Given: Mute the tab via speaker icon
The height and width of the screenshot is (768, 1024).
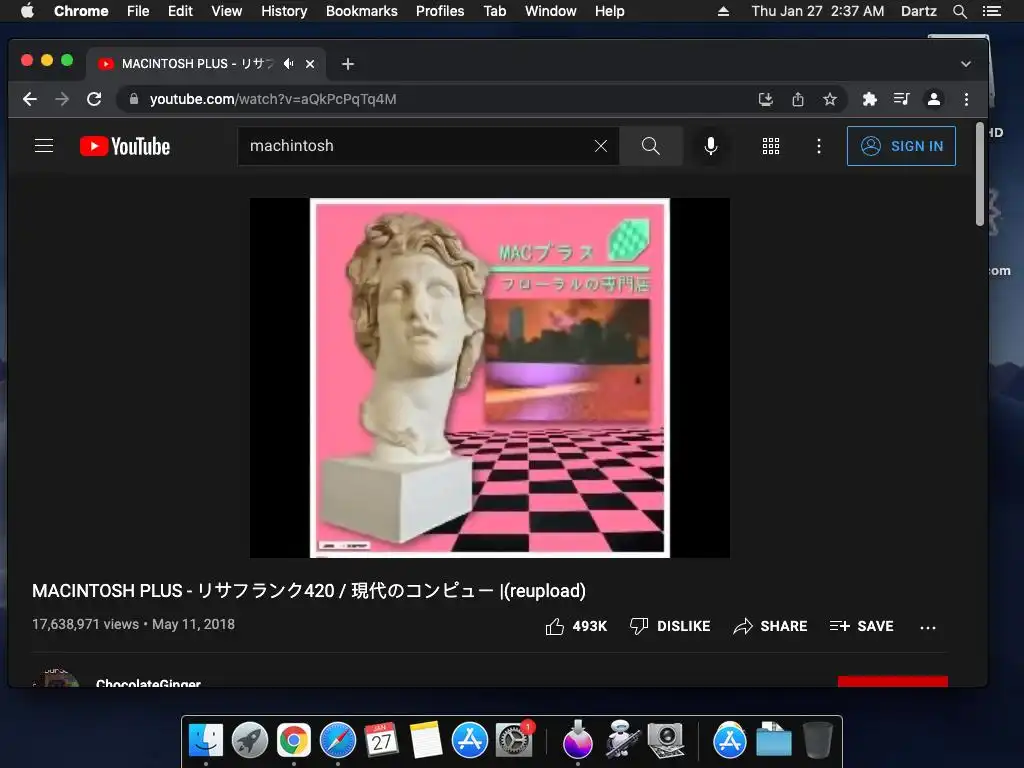Looking at the screenshot, I should pyautogui.click(x=289, y=63).
